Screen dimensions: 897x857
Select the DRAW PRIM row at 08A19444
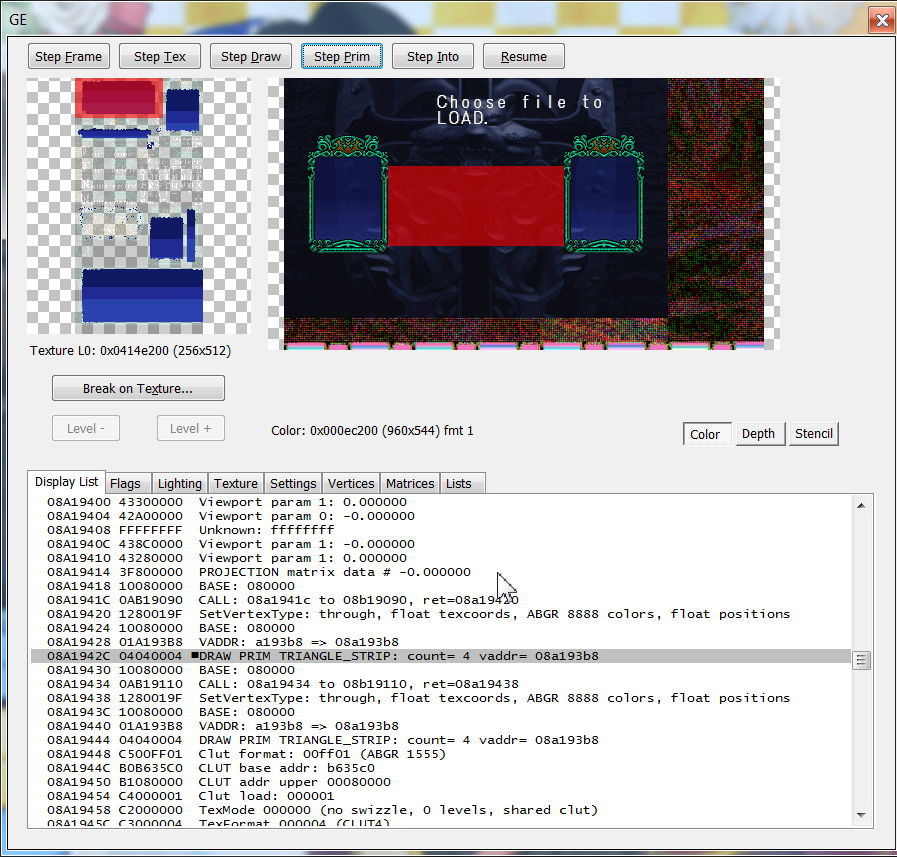click(440, 740)
